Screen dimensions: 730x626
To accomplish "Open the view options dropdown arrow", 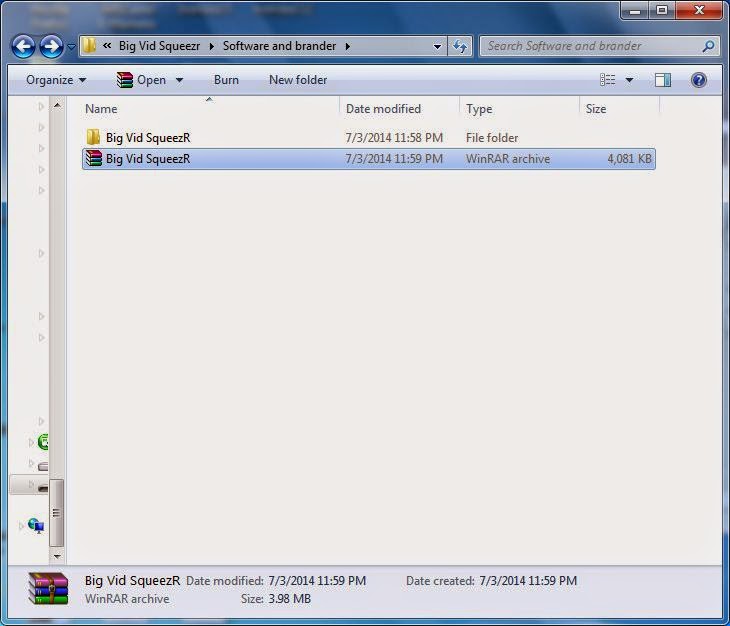I will [629, 81].
